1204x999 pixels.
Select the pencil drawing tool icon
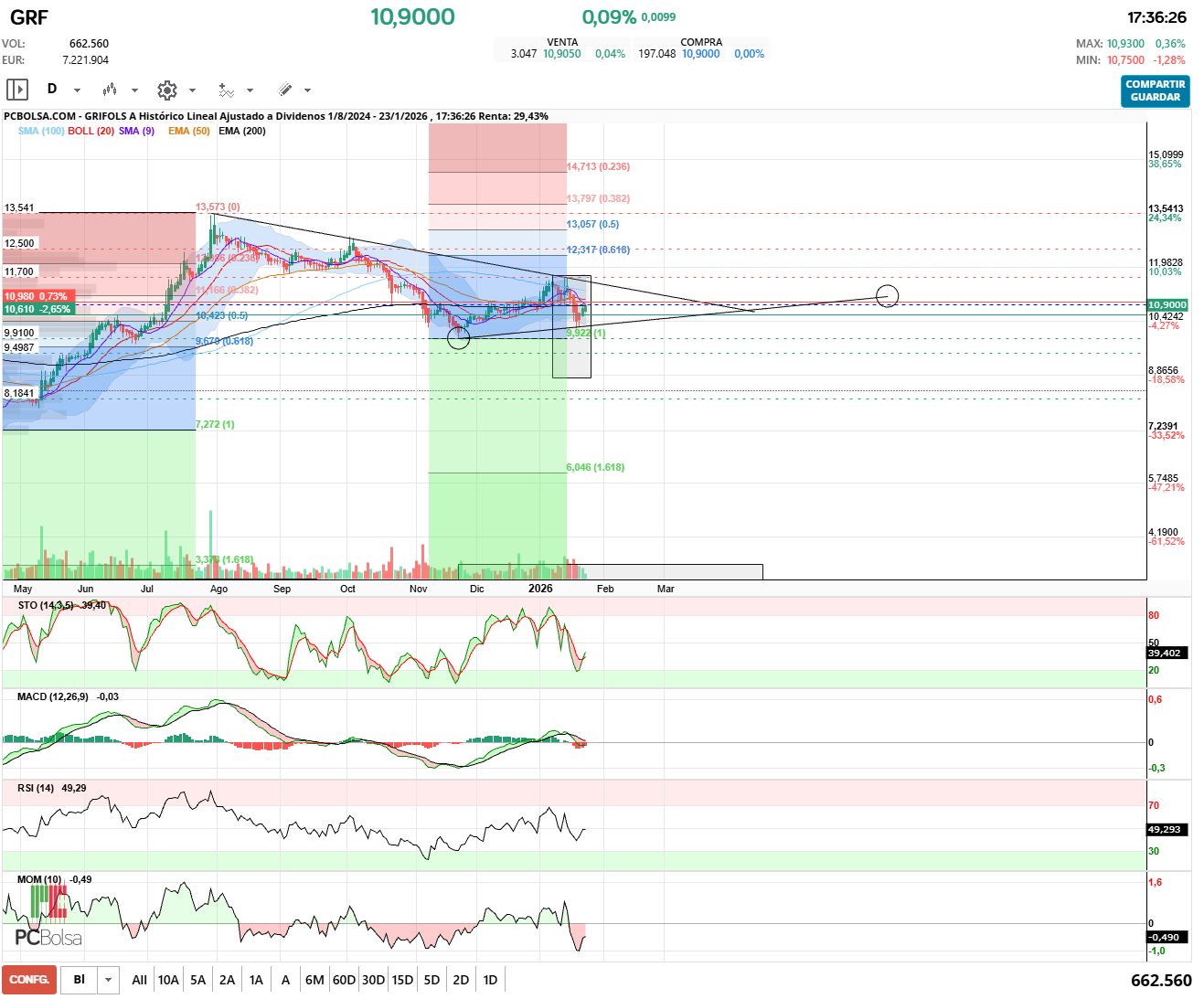(x=284, y=90)
